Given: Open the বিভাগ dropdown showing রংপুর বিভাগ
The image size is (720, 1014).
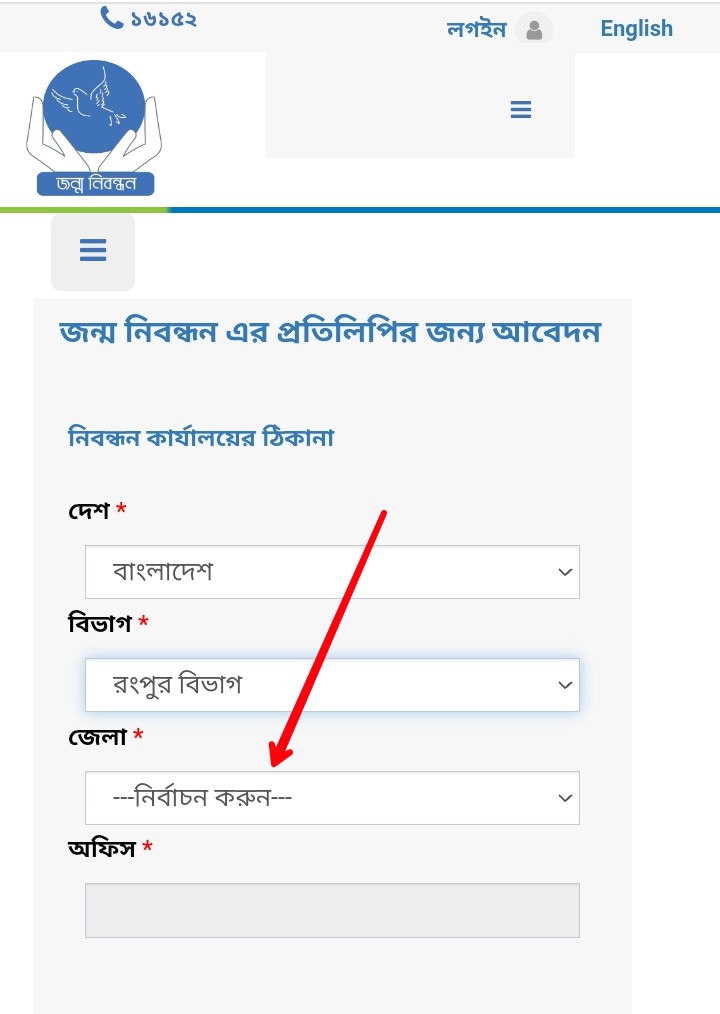Looking at the screenshot, I should pos(333,685).
